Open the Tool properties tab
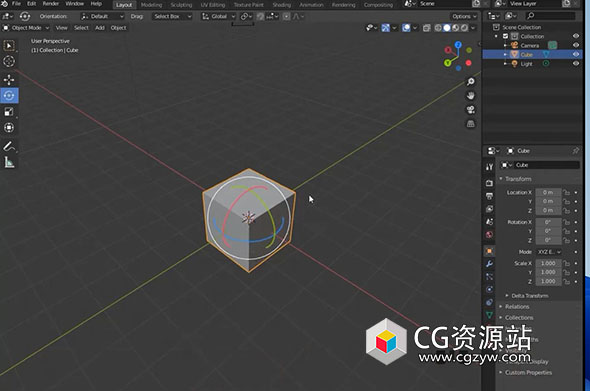 click(x=489, y=167)
